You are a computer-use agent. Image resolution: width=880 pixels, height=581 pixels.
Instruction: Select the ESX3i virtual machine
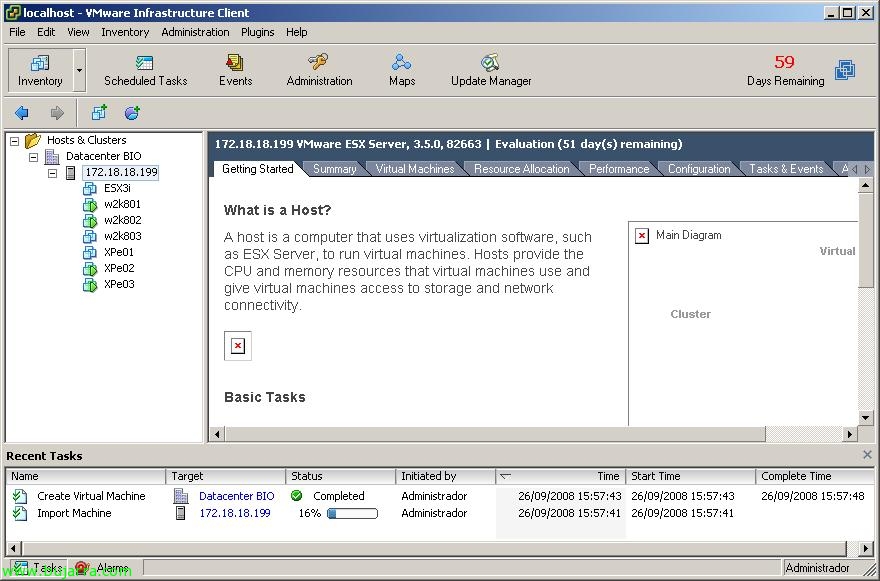117,188
